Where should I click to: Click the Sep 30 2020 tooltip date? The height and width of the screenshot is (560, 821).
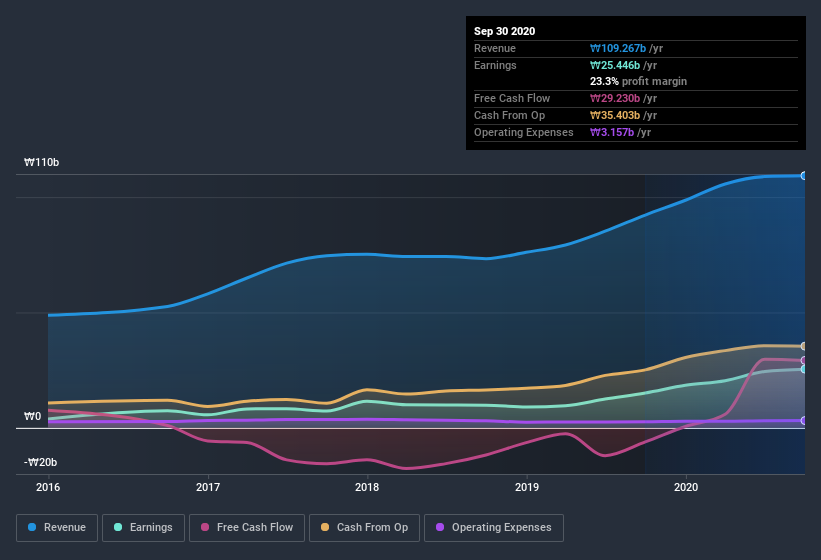point(504,31)
